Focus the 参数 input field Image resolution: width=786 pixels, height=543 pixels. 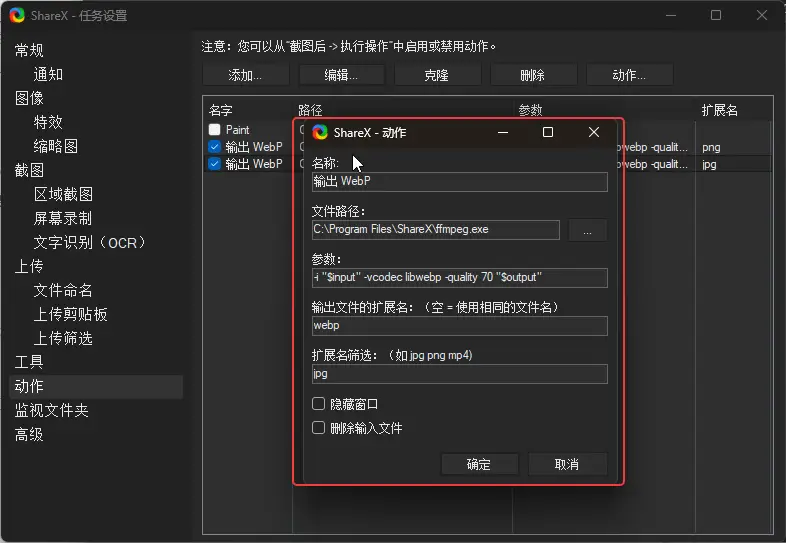[x=460, y=278]
